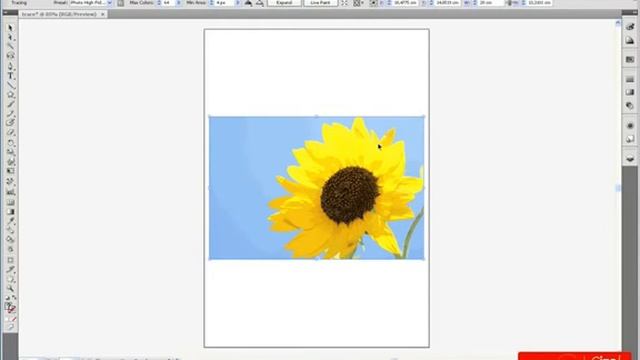Select the Eyedropper tool
This screenshot has height=360, width=640.
tap(10, 221)
